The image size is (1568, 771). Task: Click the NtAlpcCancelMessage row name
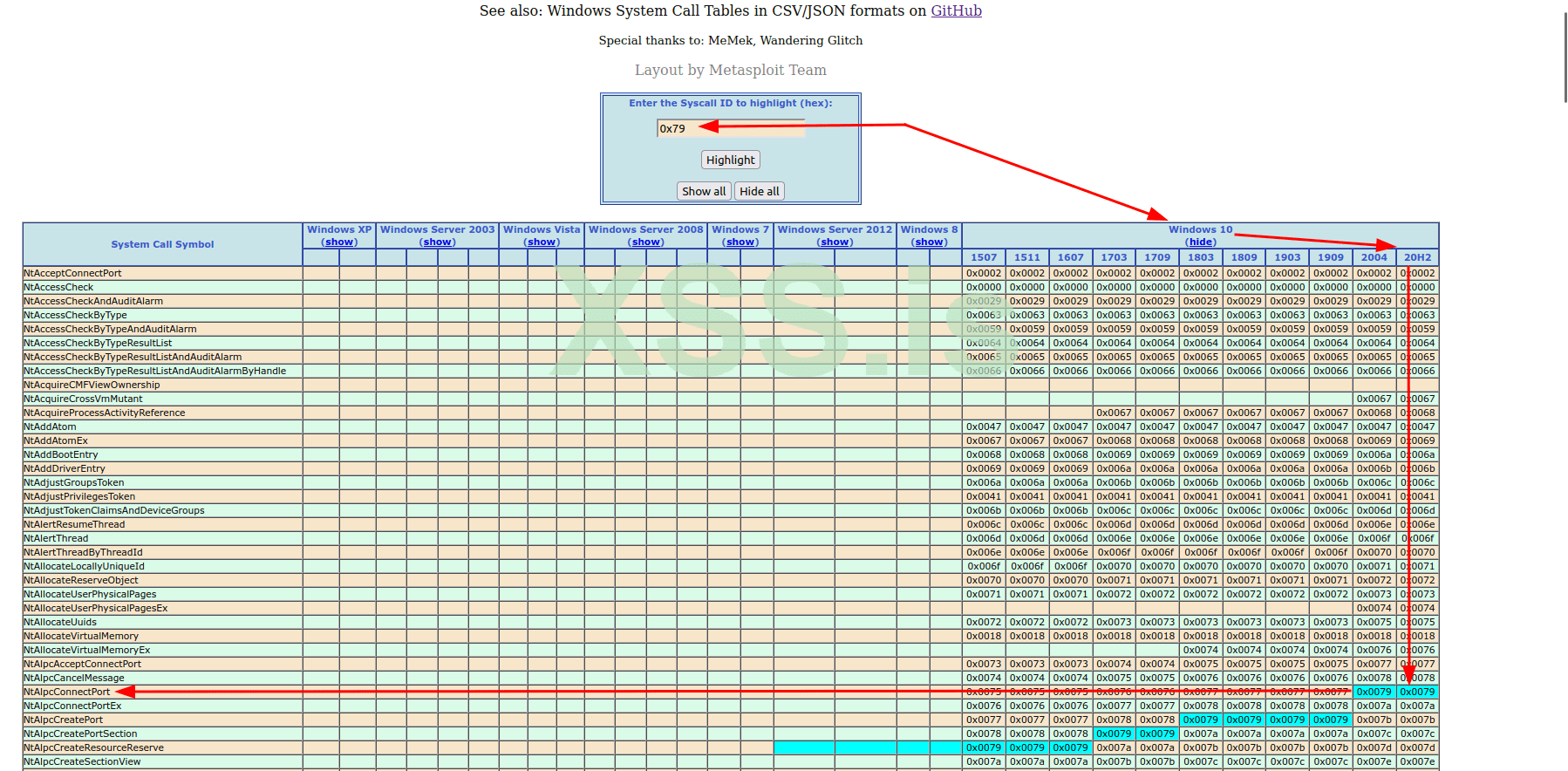[74, 678]
